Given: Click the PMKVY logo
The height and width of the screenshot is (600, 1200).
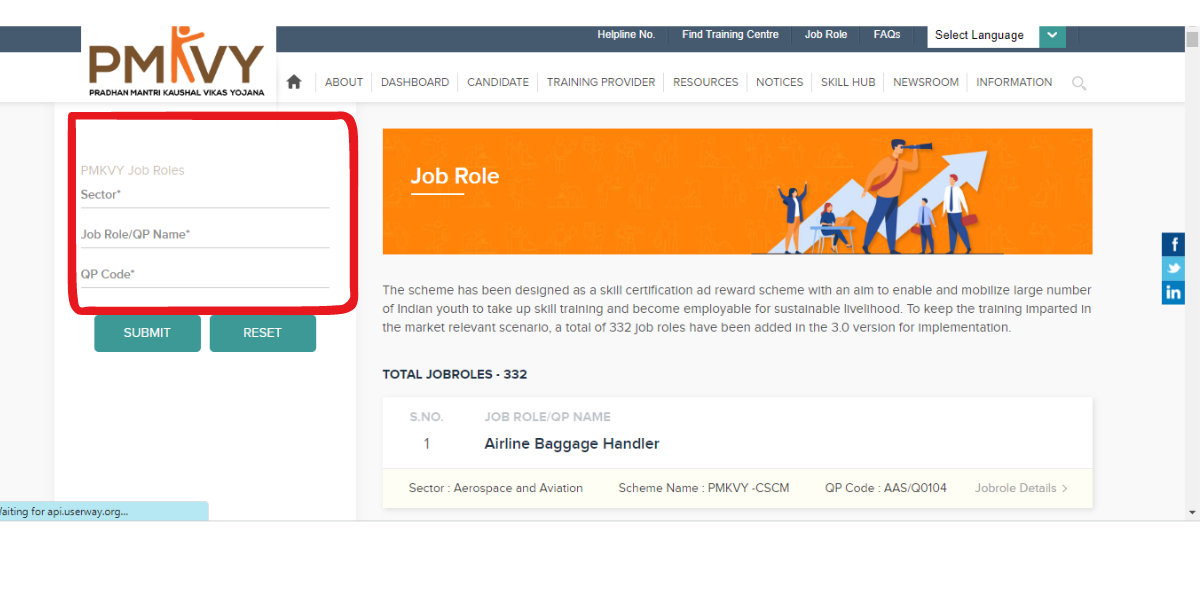Looking at the screenshot, I should pos(176,63).
